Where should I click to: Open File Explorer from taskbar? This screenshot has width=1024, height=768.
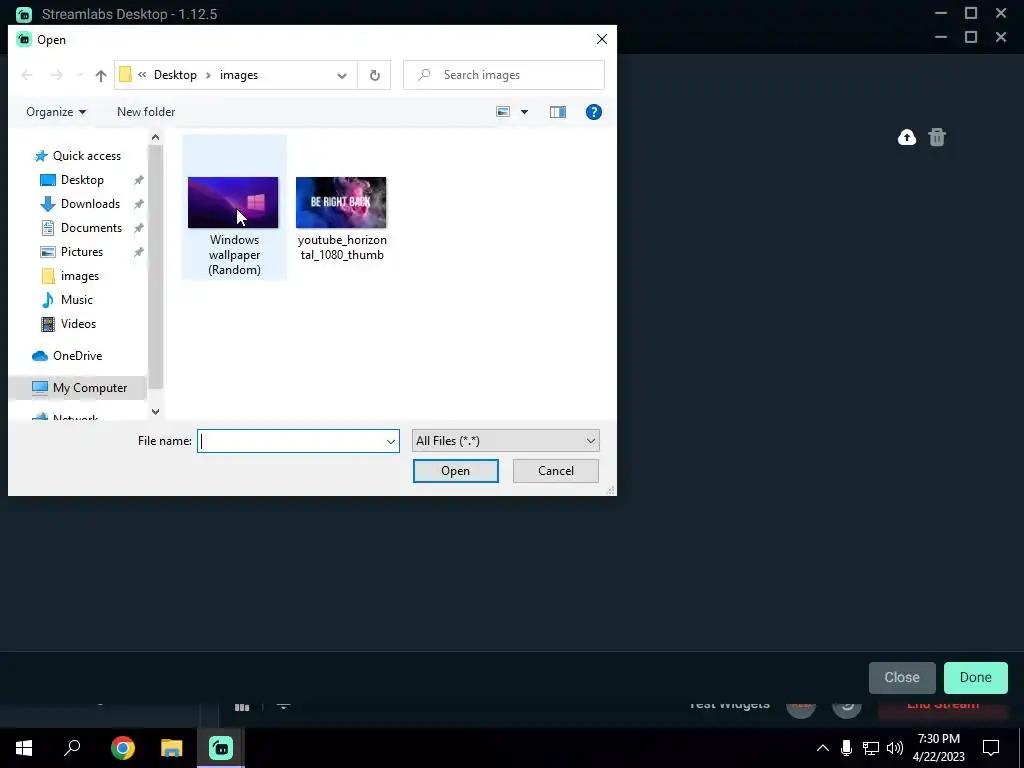tap(172, 748)
